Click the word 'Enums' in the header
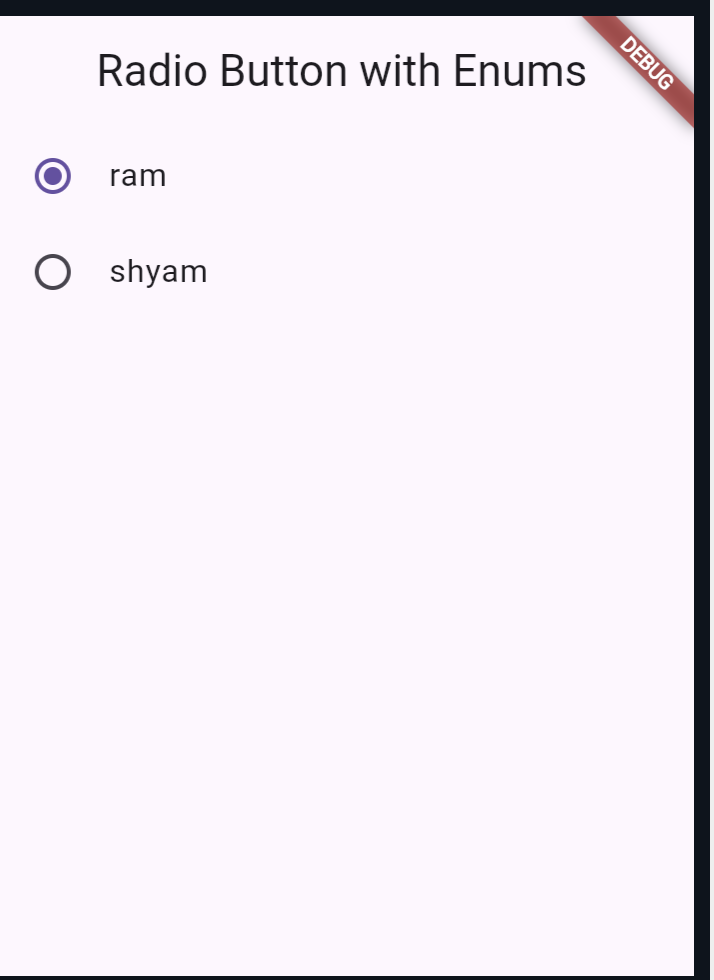The width and height of the screenshot is (714, 980). coord(520,71)
